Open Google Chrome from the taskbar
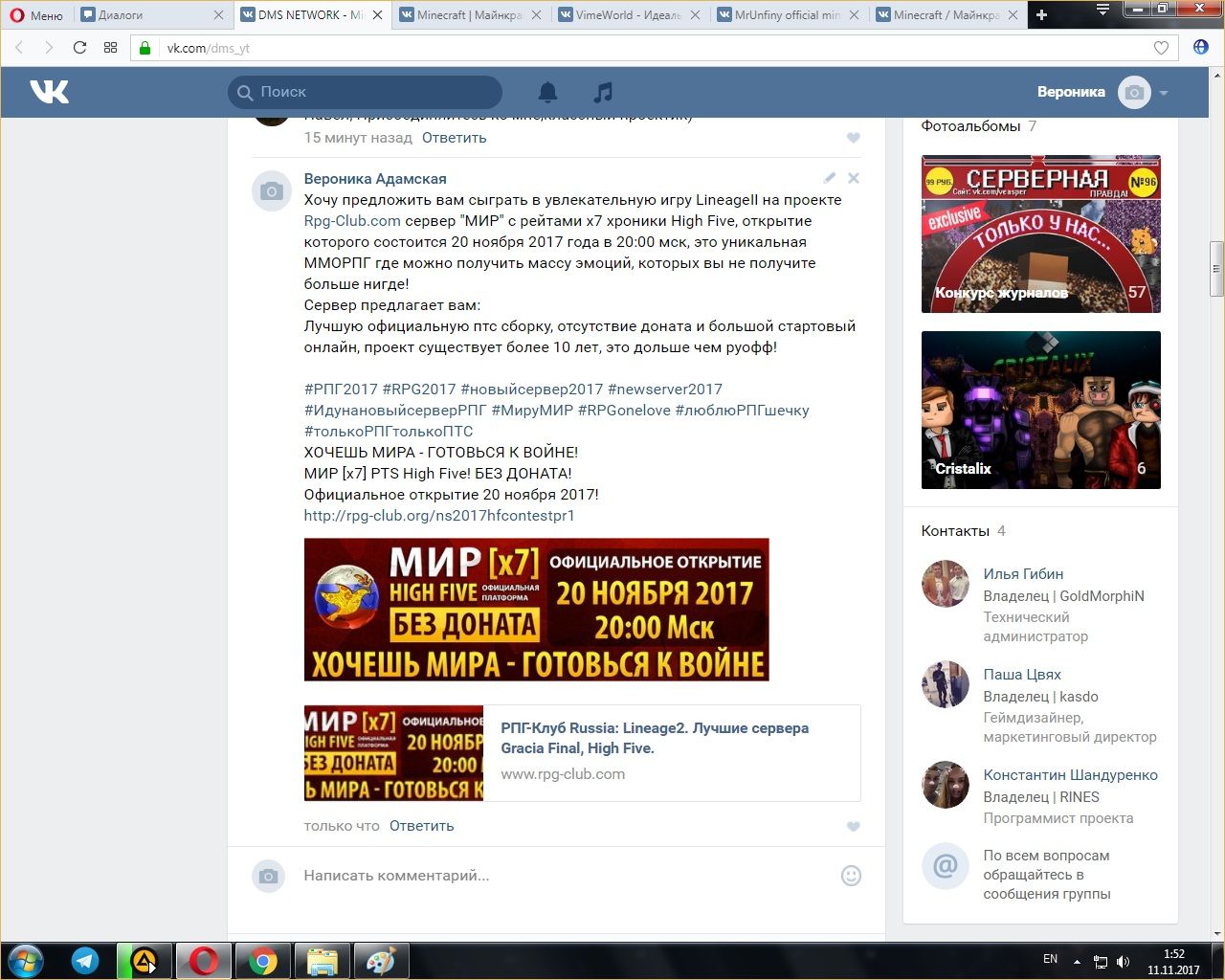This screenshot has width=1225, height=980. tap(263, 961)
